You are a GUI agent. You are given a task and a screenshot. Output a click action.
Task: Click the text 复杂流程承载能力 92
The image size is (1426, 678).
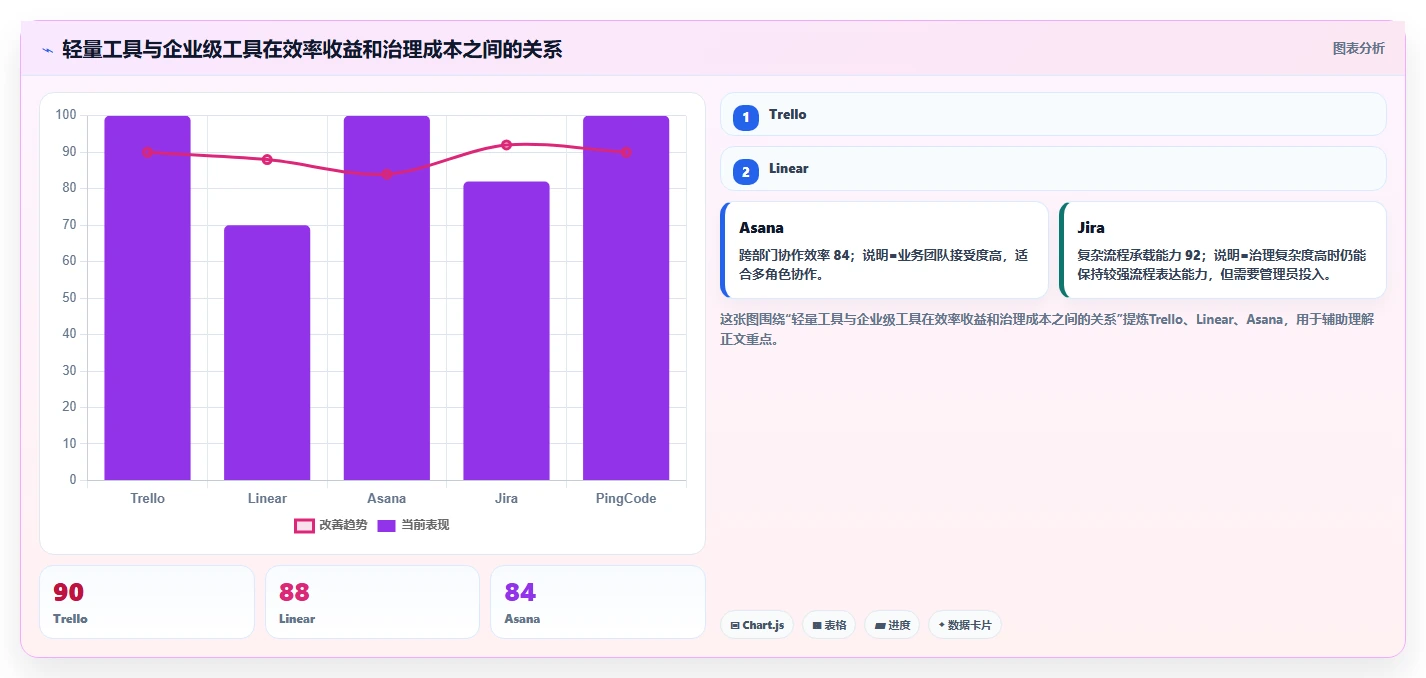(x=1139, y=255)
